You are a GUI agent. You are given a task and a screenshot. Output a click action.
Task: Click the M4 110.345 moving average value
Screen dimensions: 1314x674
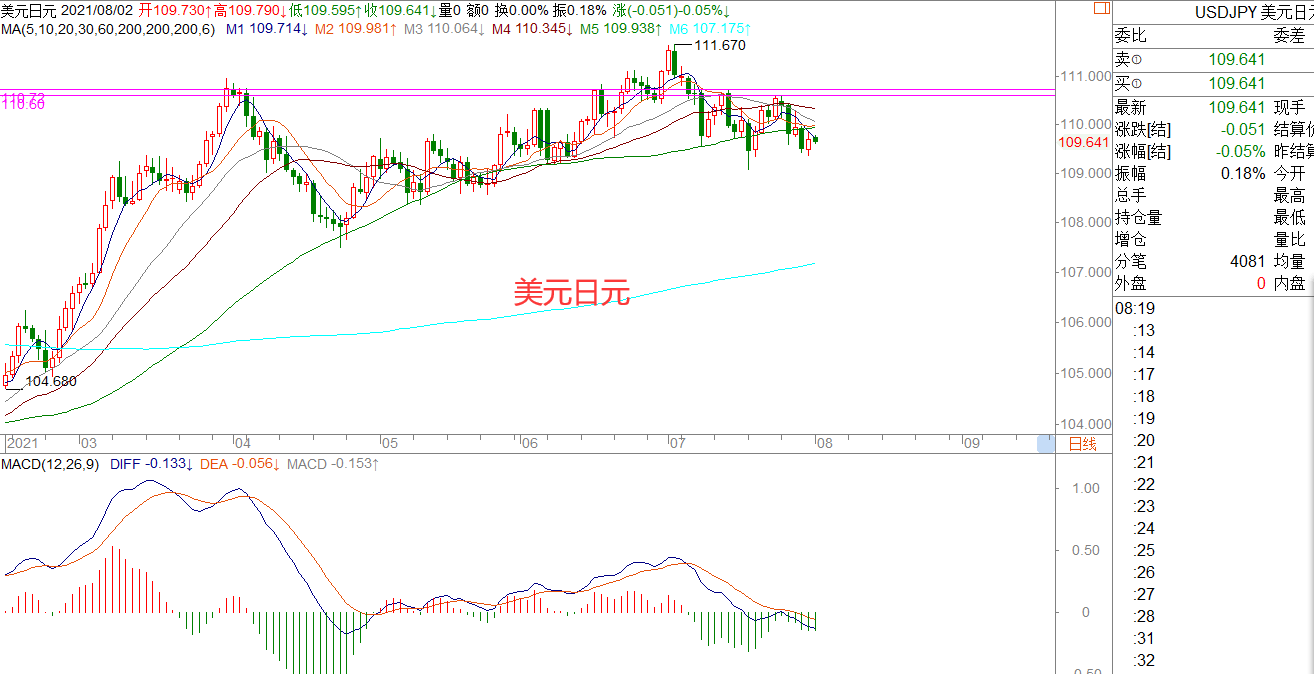534,30
